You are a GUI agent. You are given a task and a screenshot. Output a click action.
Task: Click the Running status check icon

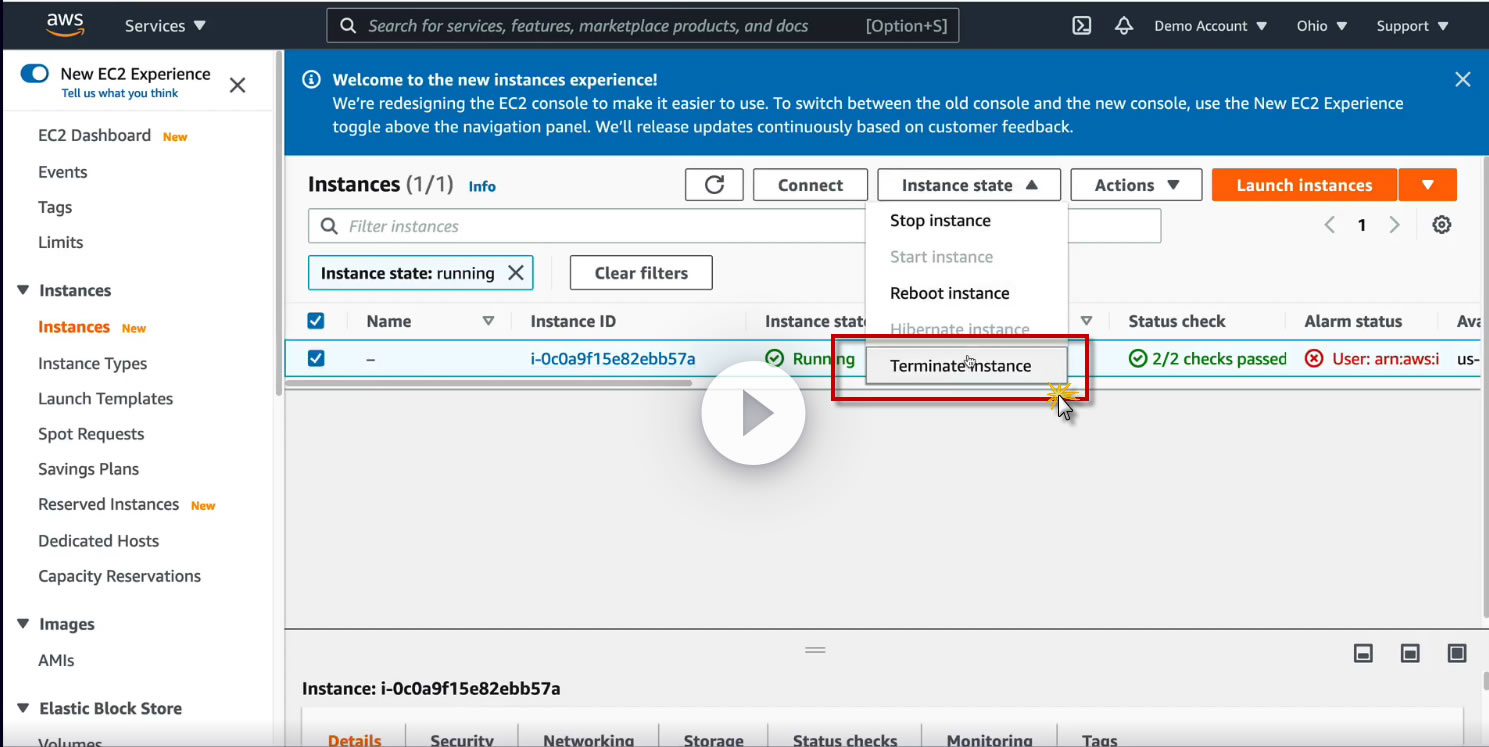pos(774,358)
